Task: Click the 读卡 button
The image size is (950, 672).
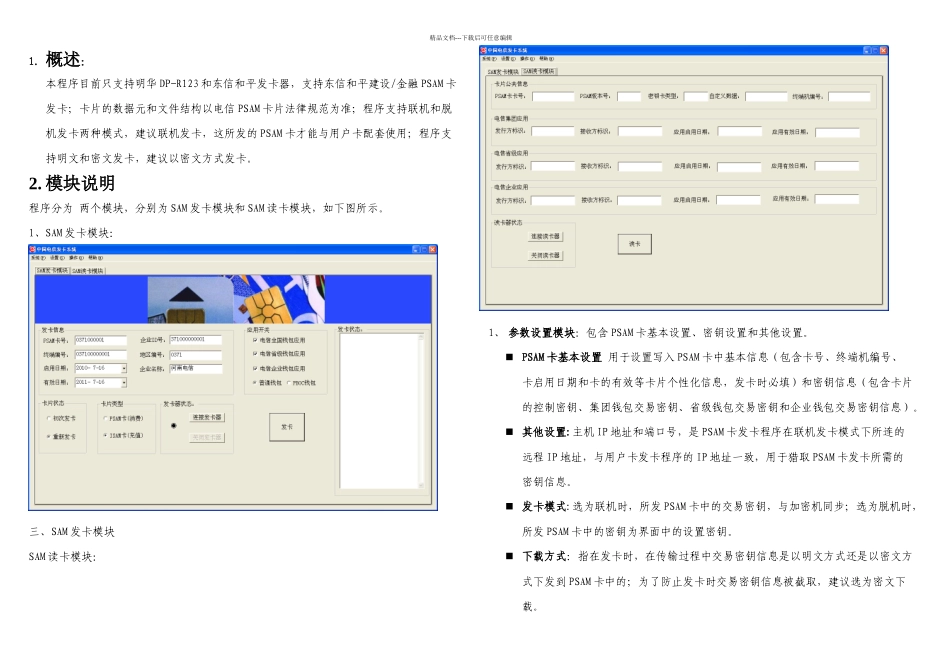Action: pyautogui.click(x=634, y=244)
